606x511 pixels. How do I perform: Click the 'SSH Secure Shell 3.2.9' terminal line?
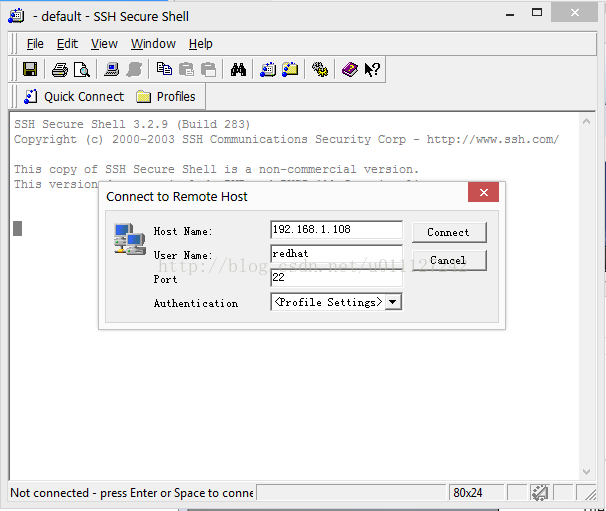(x=132, y=124)
